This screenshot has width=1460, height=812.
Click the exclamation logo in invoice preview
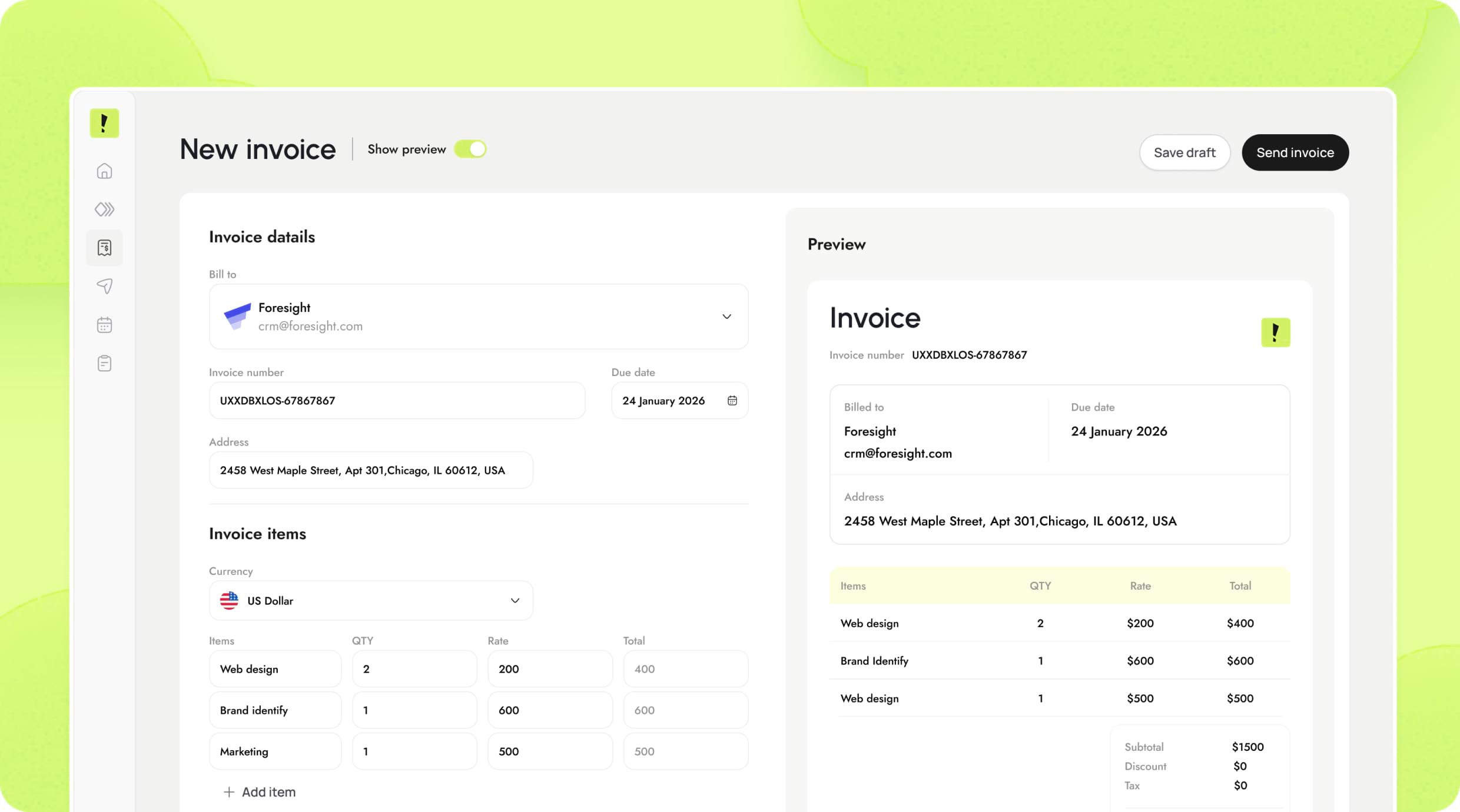[x=1275, y=332]
